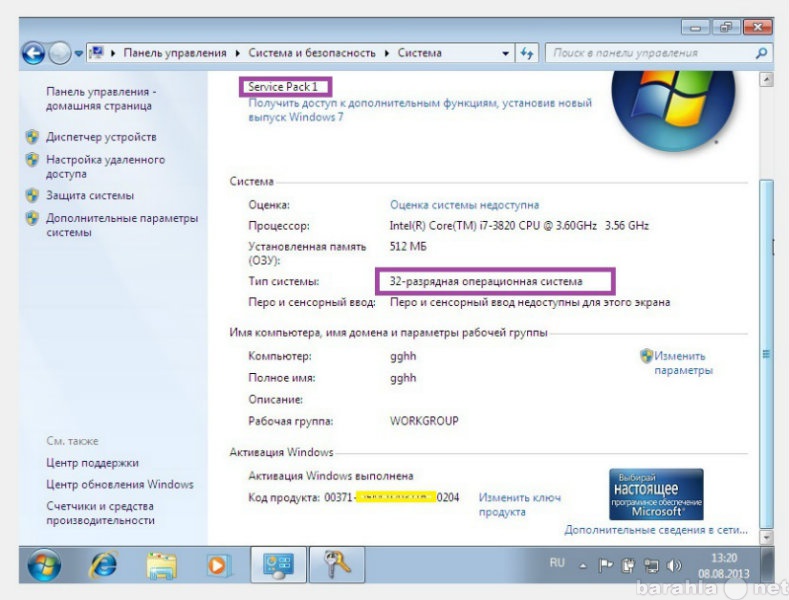Open Защита системы
Screen dimensions: 789x600
(x=90, y=195)
